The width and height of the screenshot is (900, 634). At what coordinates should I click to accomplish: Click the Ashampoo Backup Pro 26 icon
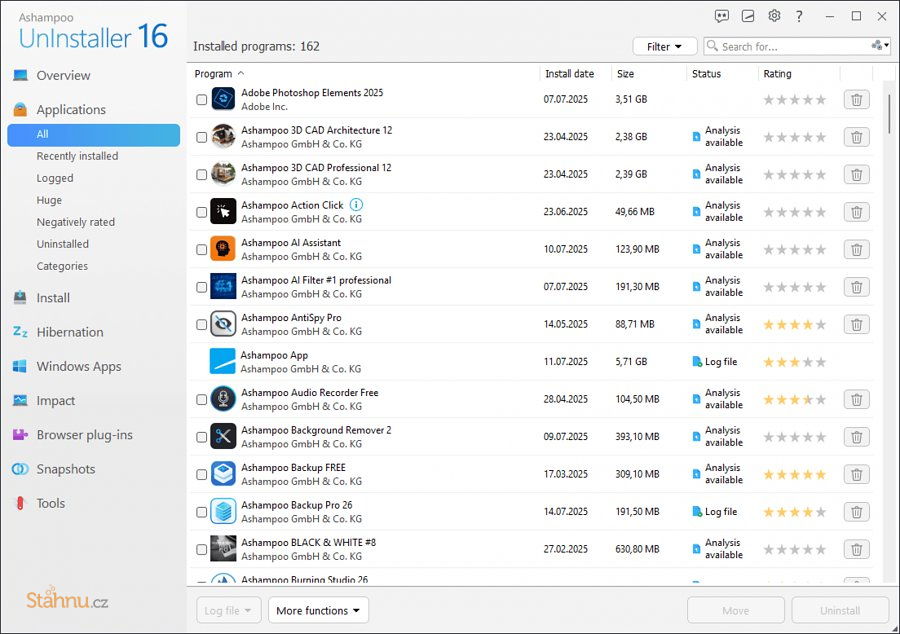pyautogui.click(x=223, y=511)
